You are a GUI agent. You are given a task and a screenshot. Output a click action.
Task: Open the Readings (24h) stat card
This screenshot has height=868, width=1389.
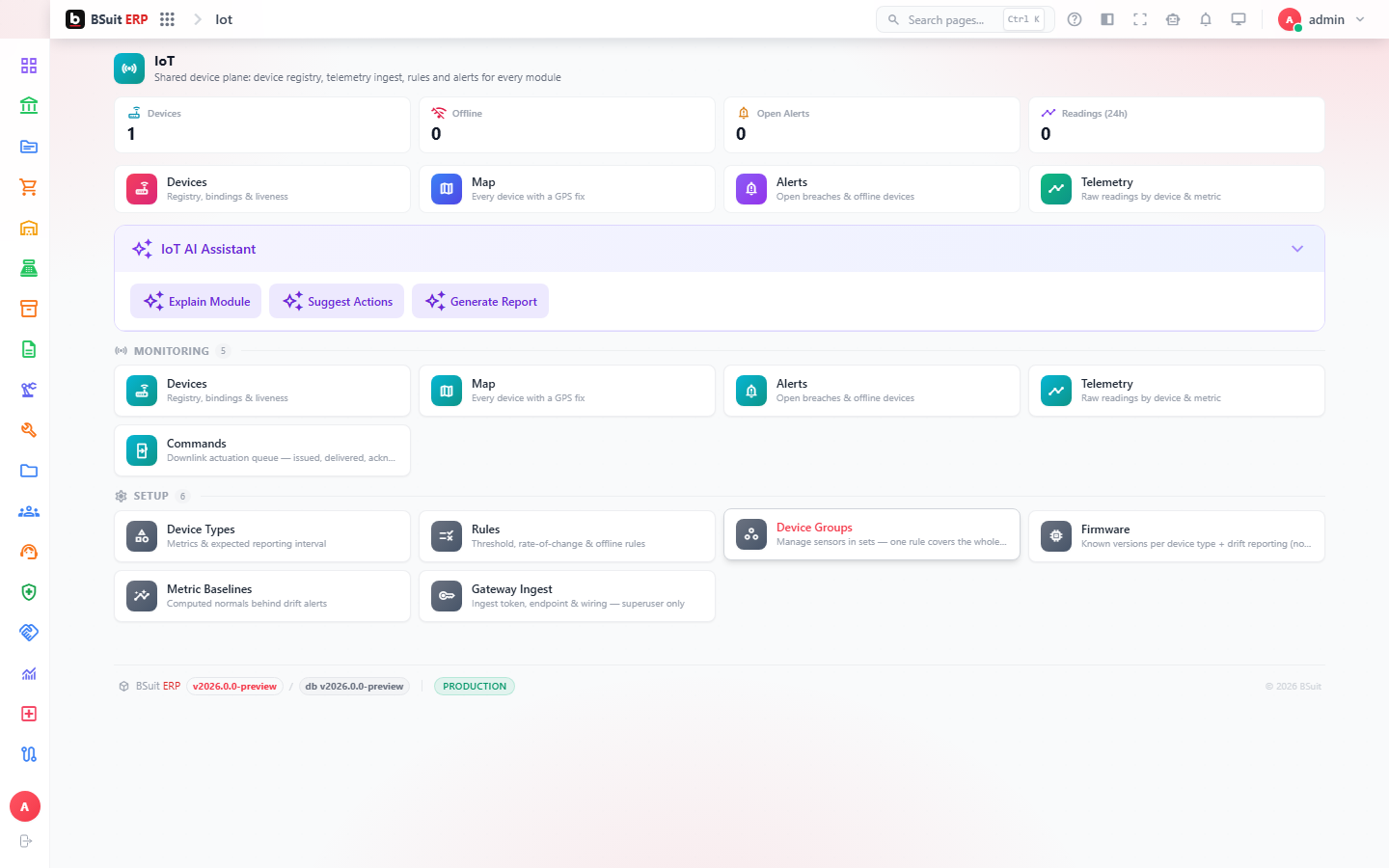point(1177,124)
